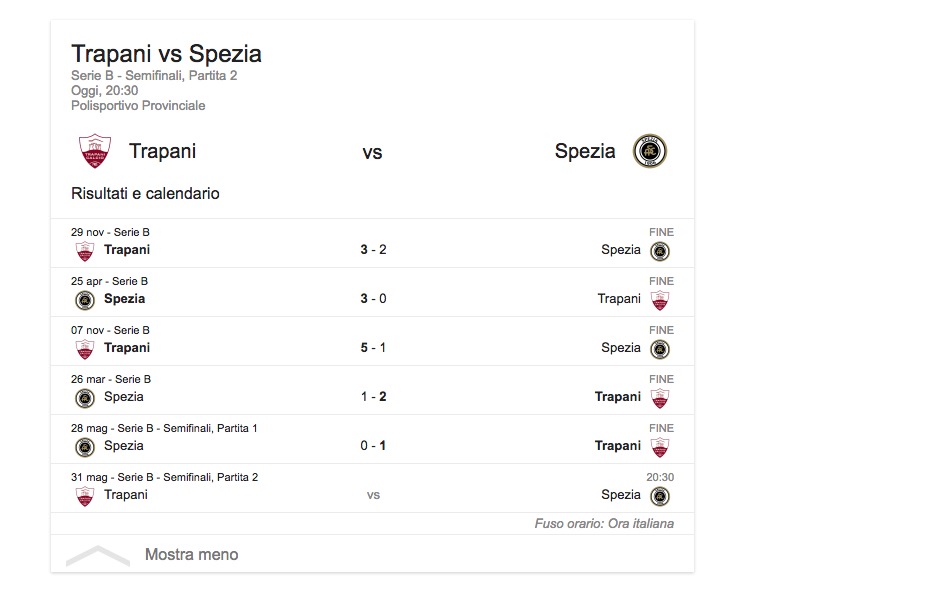The height and width of the screenshot is (591, 927).
Task: Click Trapani crest in 29 nov match
Action: (85, 251)
